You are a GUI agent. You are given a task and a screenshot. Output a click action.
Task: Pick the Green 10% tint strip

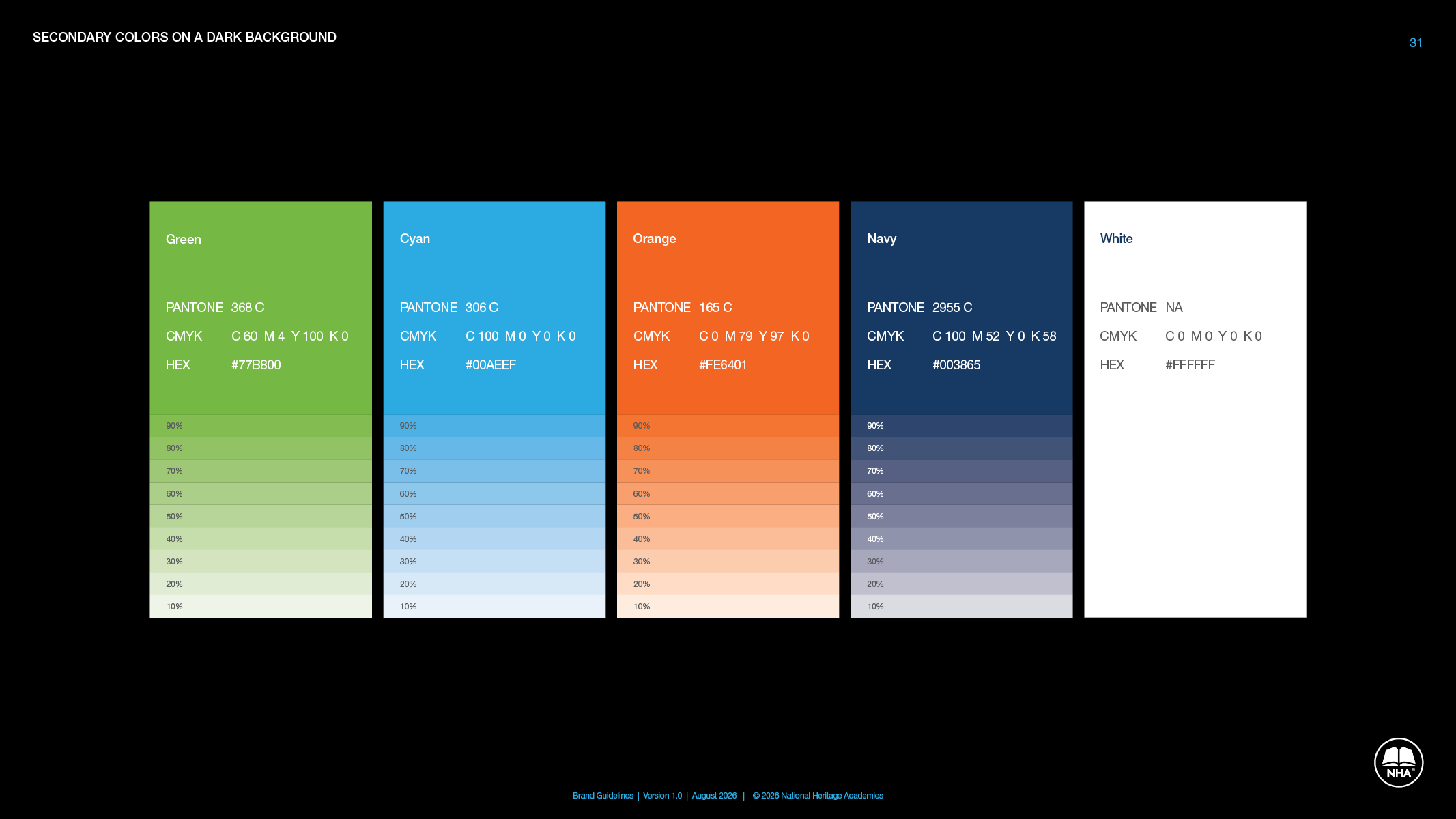pyautogui.click(x=261, y=607)
